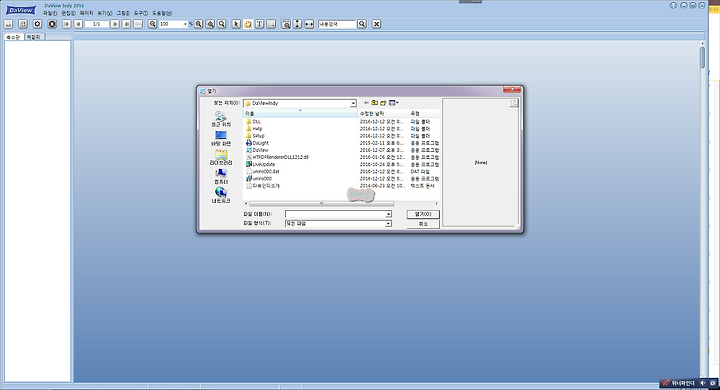Expand the file name combo box arrow
Screen dimensions: 720x390
pos(388,214)
